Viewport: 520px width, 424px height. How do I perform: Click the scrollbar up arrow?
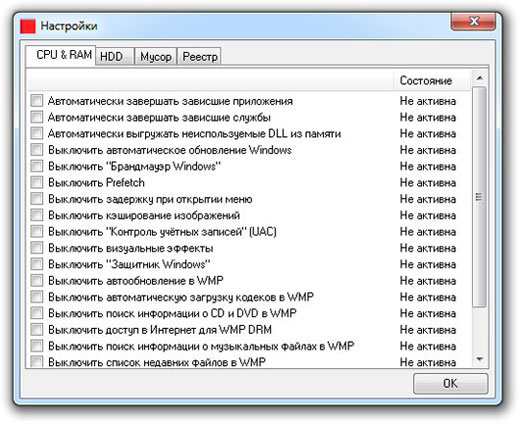pos(480,78)
